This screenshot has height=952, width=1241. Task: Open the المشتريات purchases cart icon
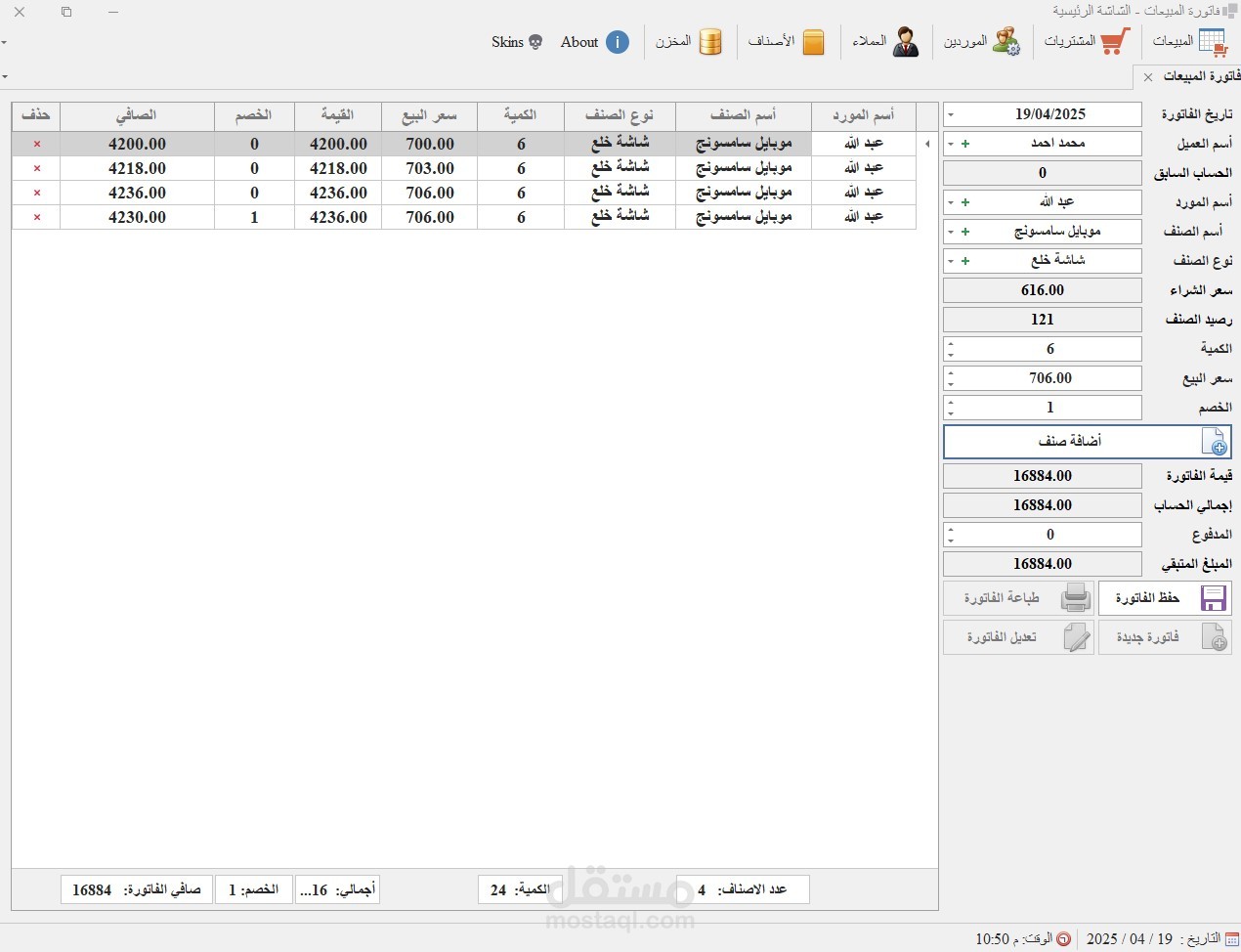(1115, 42)
